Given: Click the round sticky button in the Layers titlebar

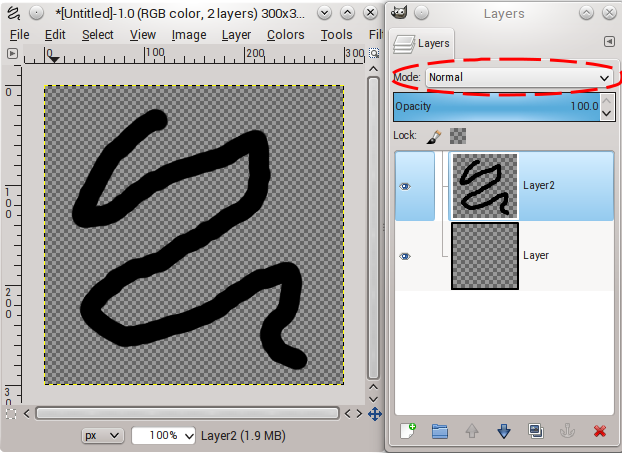Looking at the screenshot, I should tap(422, 13).
